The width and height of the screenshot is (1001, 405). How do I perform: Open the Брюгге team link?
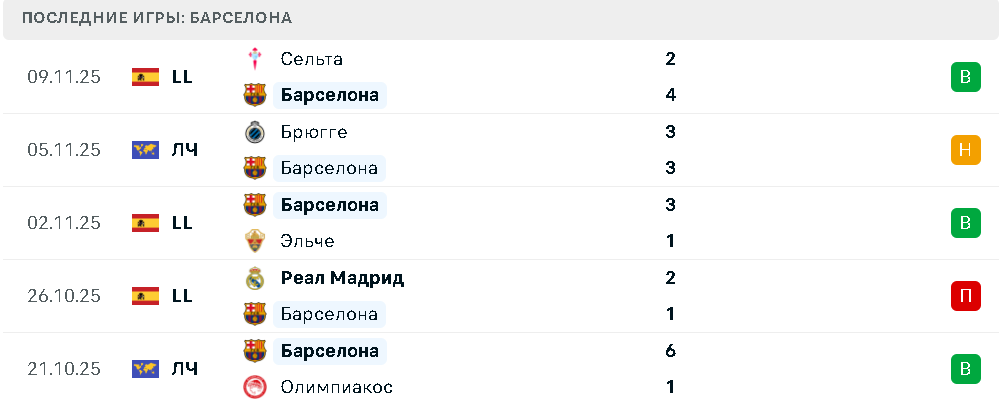pos(314,132)
